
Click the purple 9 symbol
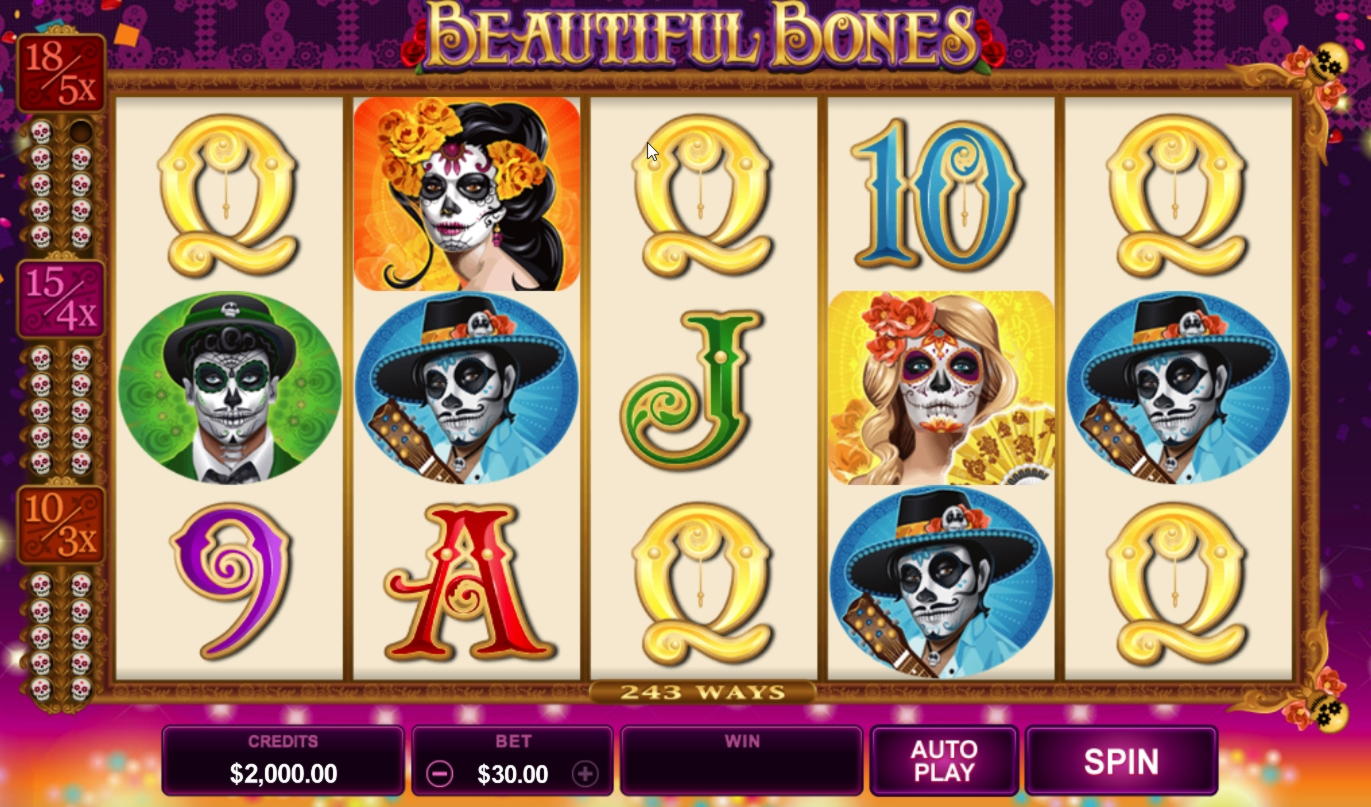point(231,581)
